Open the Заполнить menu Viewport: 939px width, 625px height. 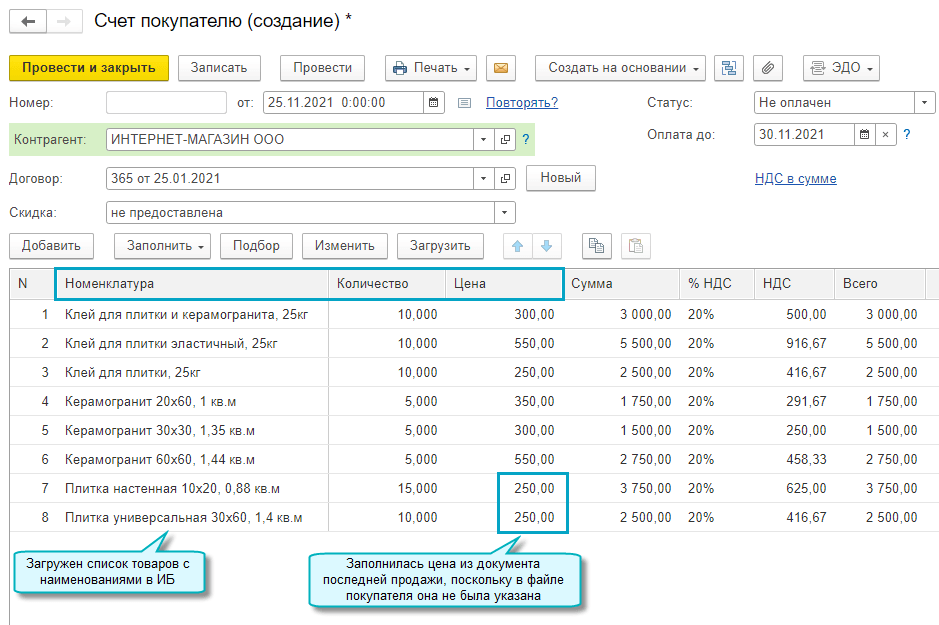tap(161, 246)
